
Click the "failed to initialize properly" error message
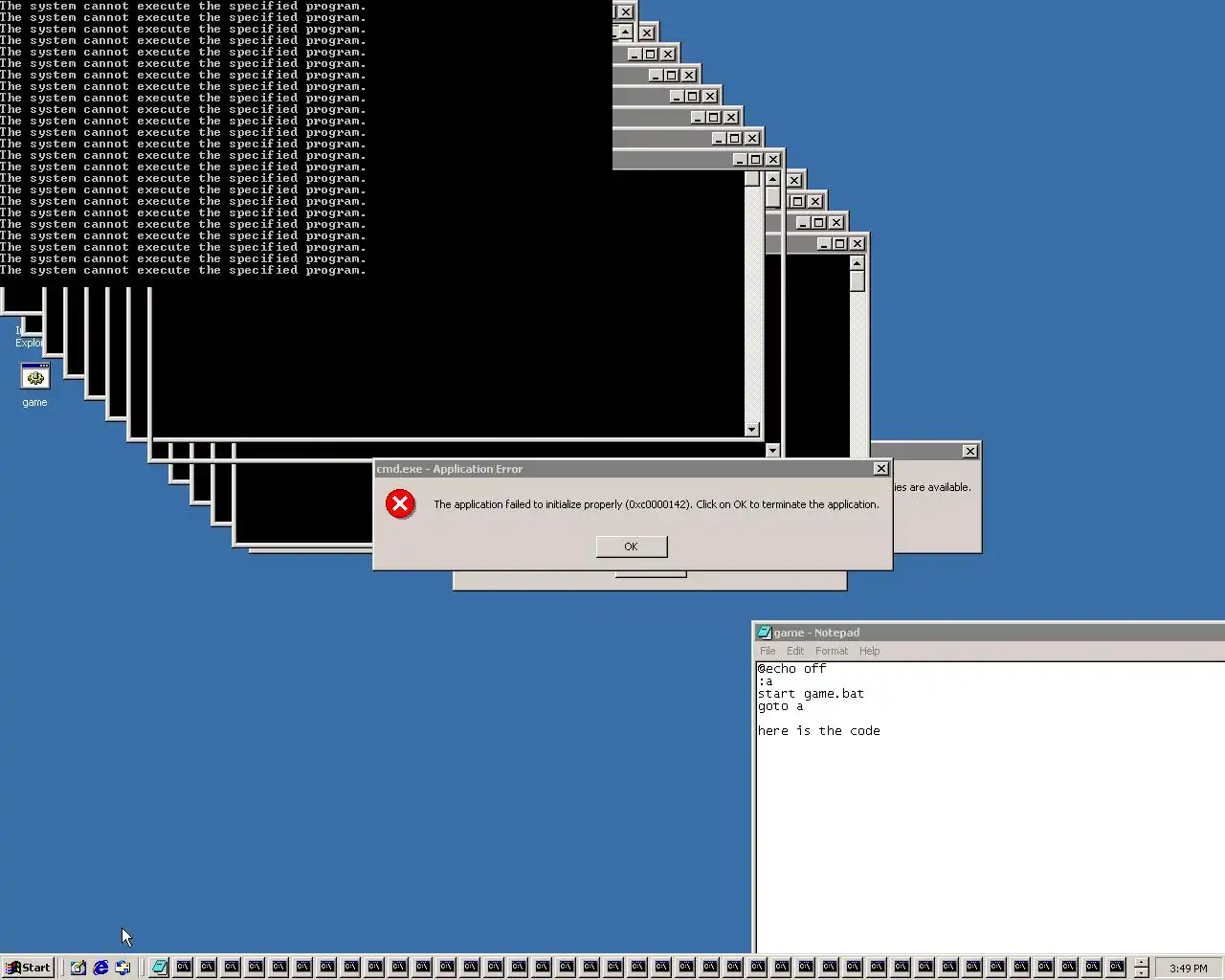pyautogui.click(x=656, y=504)
